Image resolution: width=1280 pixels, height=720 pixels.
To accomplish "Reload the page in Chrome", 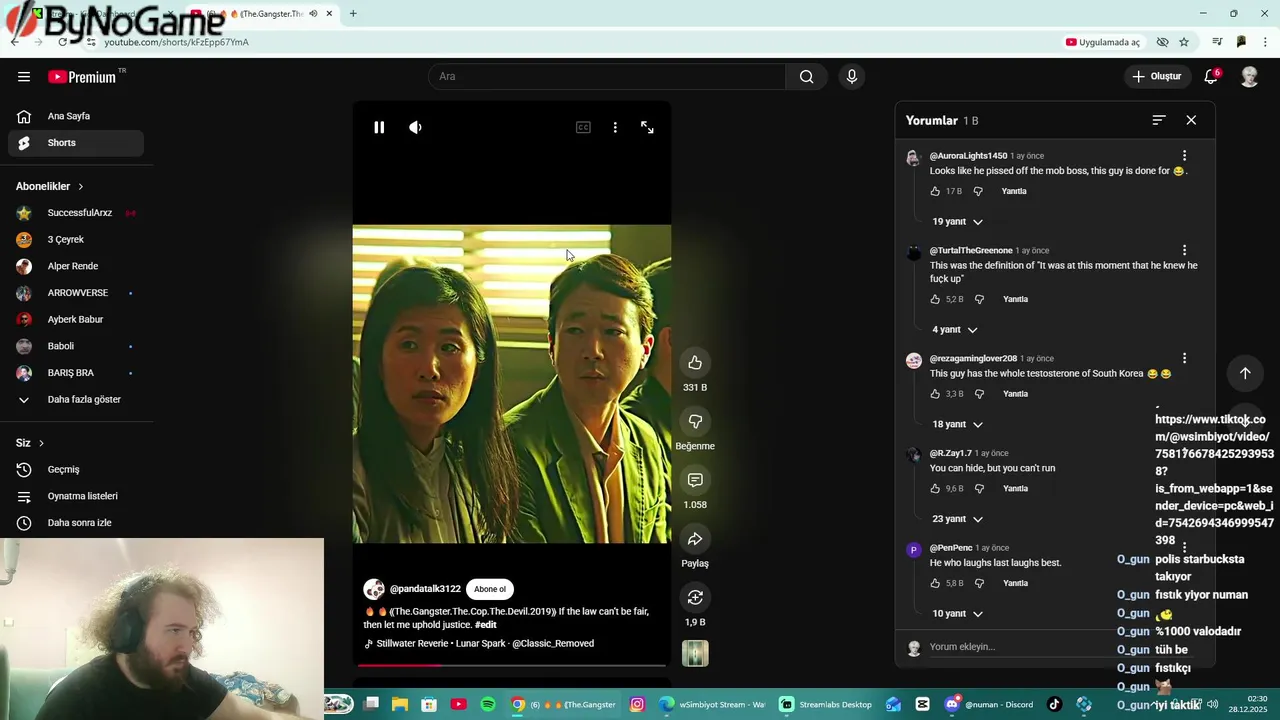I will pos(62,42).
